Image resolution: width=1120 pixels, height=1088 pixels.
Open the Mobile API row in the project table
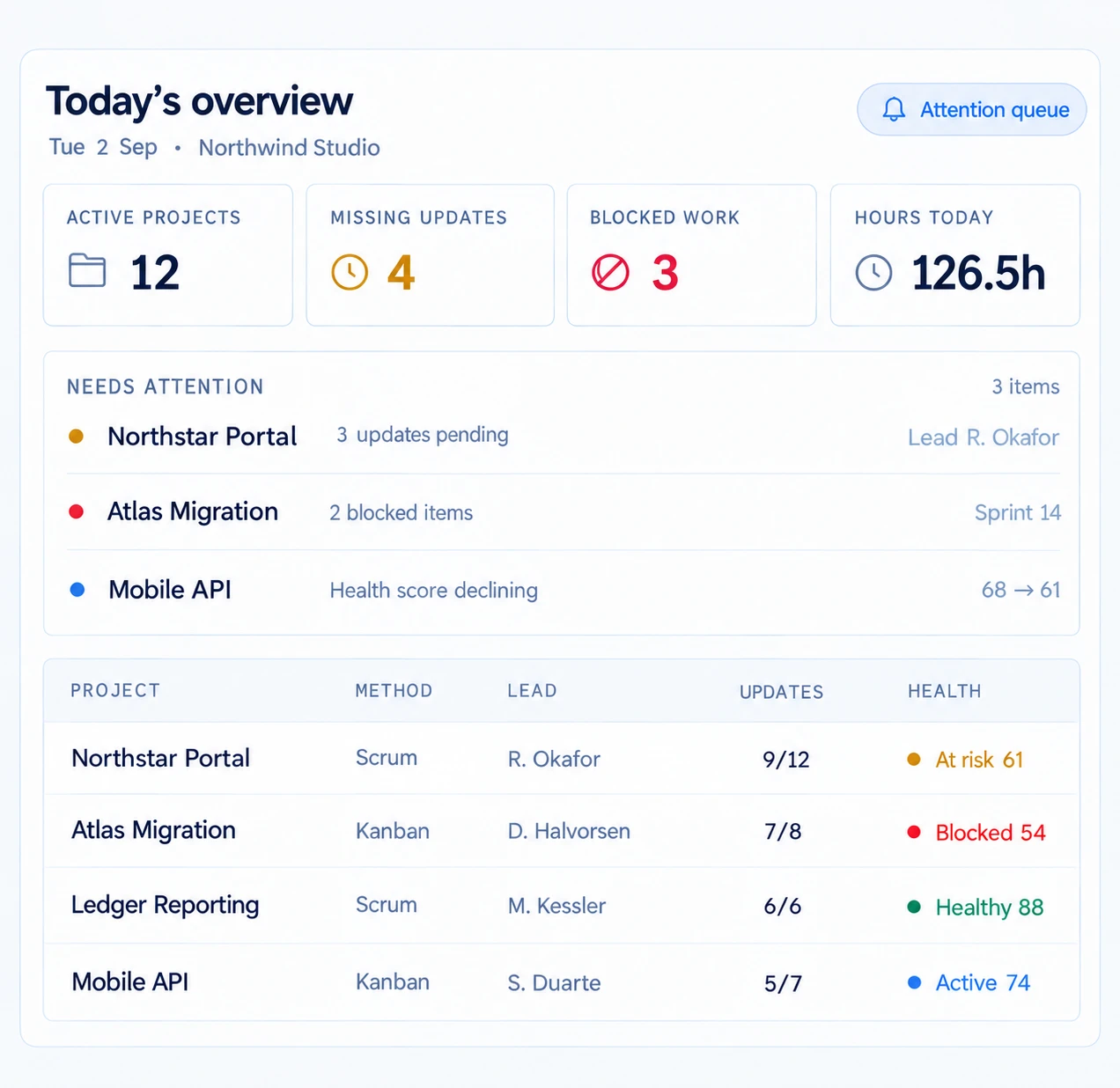(562, 982)
